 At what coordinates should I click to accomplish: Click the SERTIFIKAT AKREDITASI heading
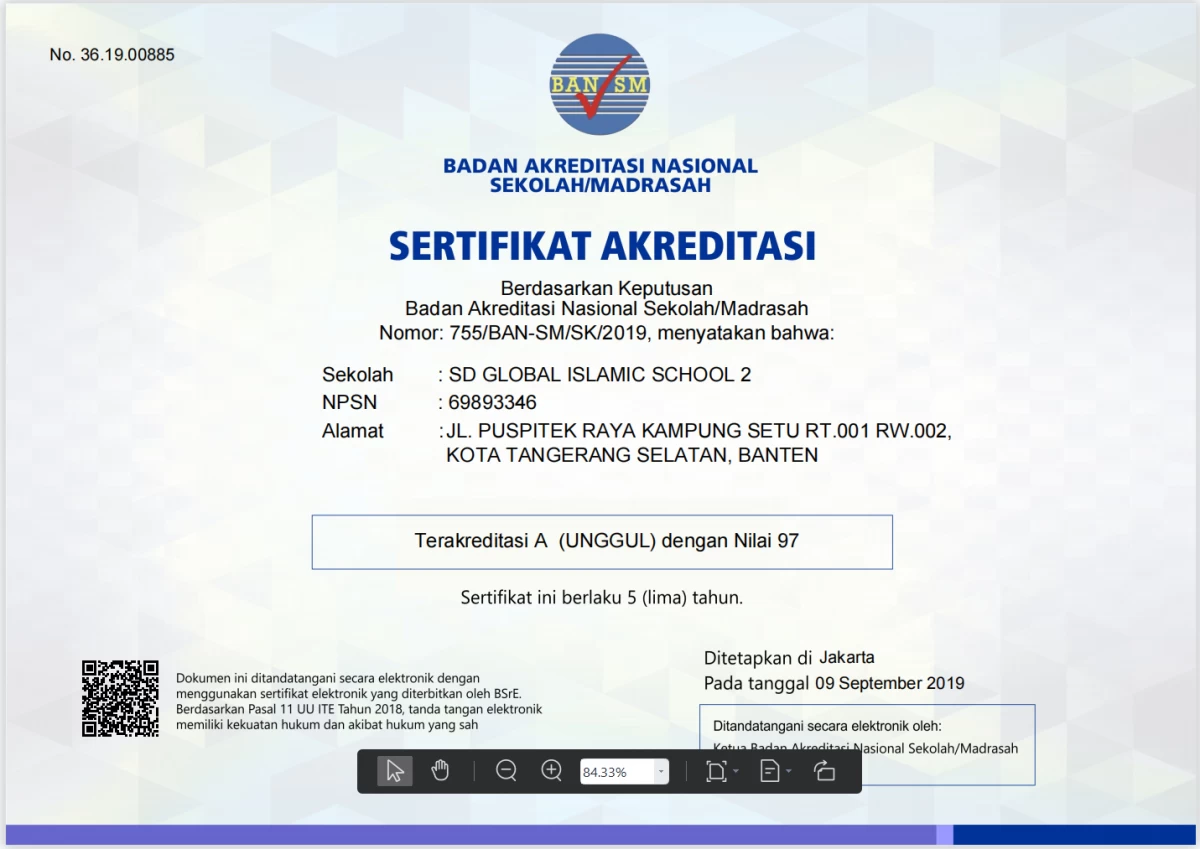(x=602, y=245)
